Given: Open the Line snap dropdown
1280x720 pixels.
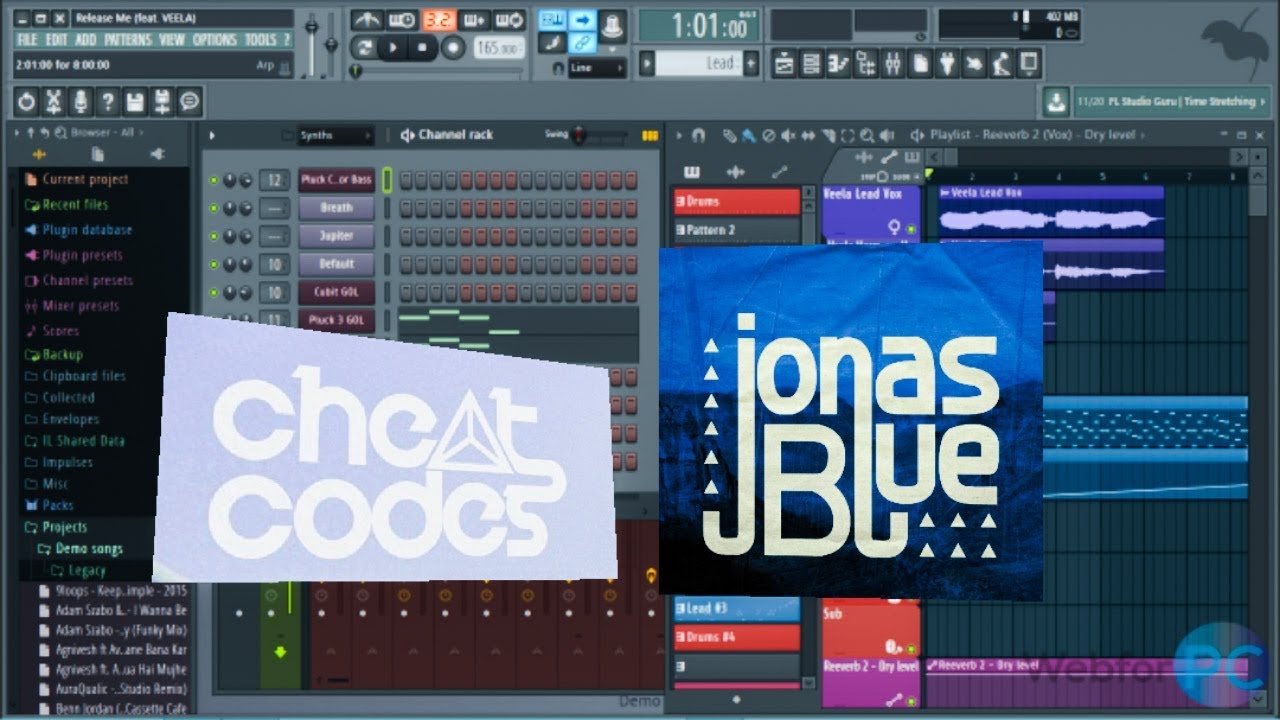Looking at the screenshot, I should coord(597,68).
